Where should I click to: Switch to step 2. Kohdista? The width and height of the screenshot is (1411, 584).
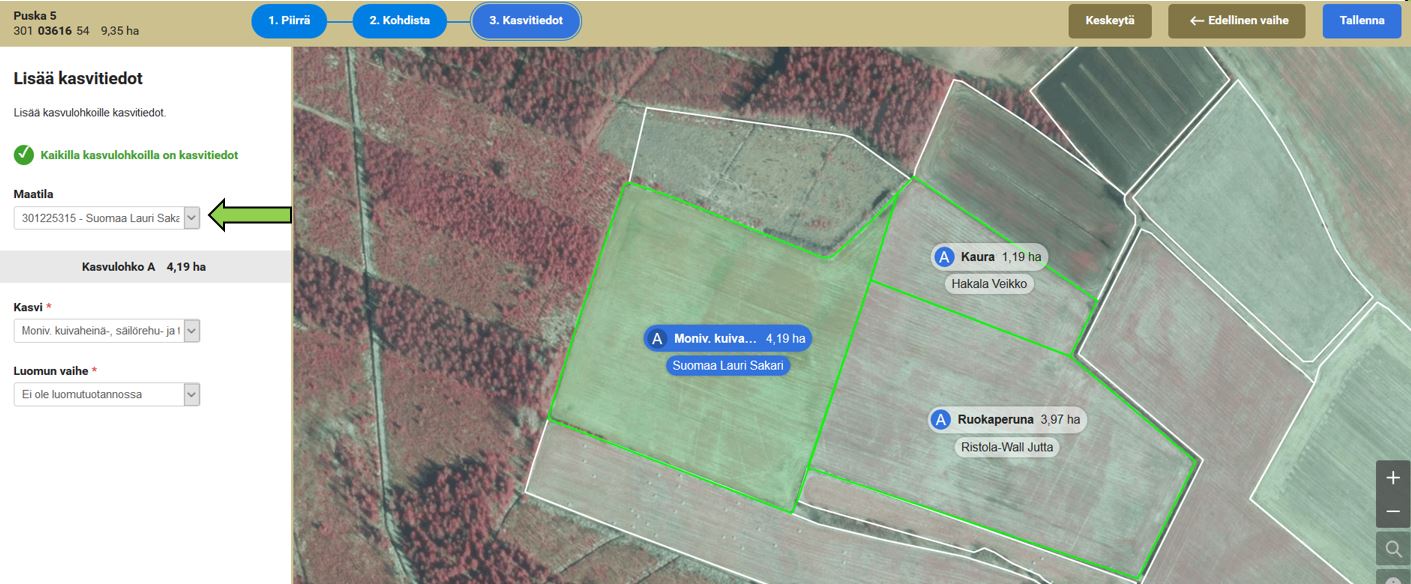point(400,21)
